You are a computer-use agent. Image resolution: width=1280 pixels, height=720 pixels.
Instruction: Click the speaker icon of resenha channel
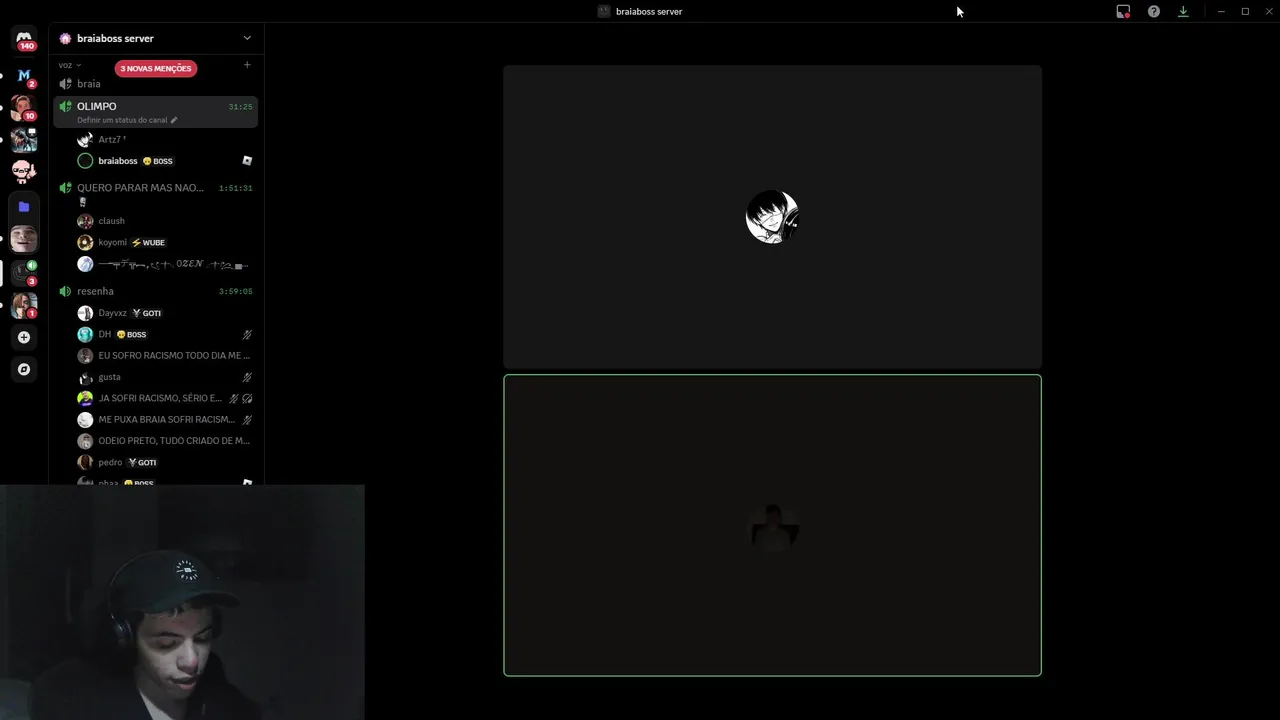(65, 291)
